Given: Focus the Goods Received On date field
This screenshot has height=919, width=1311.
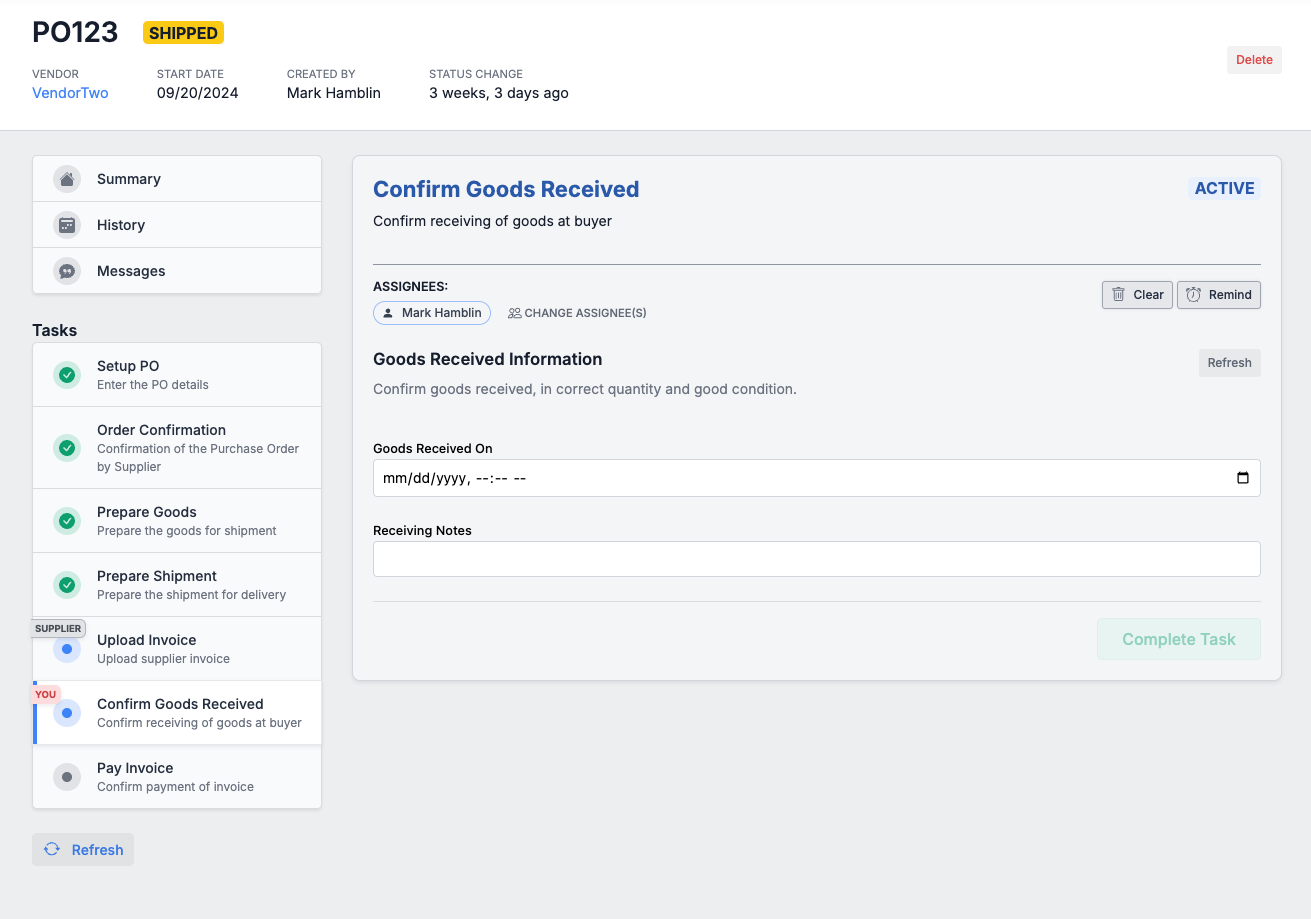Looking at the screenshot, I should tap(816, 478).
